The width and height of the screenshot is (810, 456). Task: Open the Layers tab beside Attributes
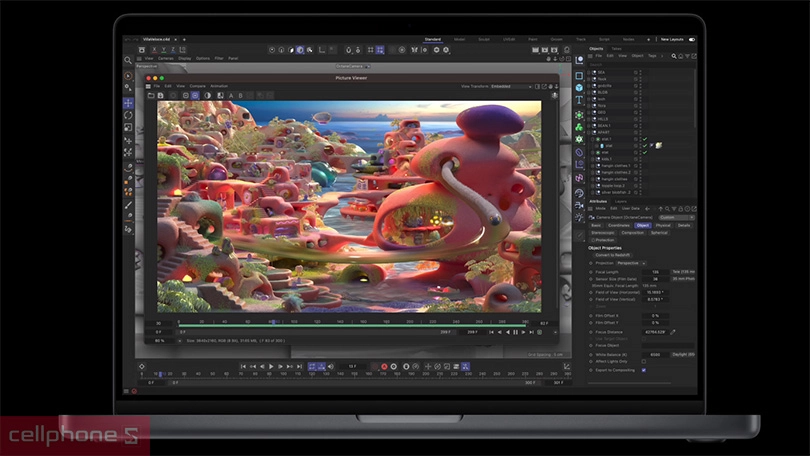621,201
